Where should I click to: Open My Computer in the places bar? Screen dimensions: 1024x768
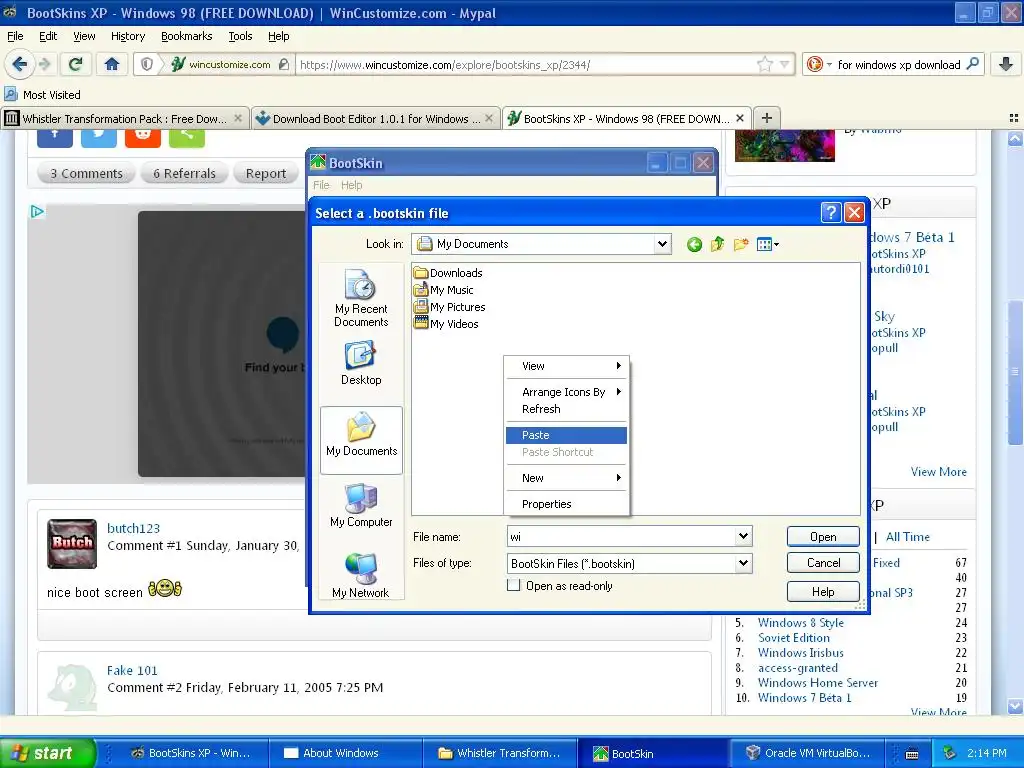click(x=361, y=505)
